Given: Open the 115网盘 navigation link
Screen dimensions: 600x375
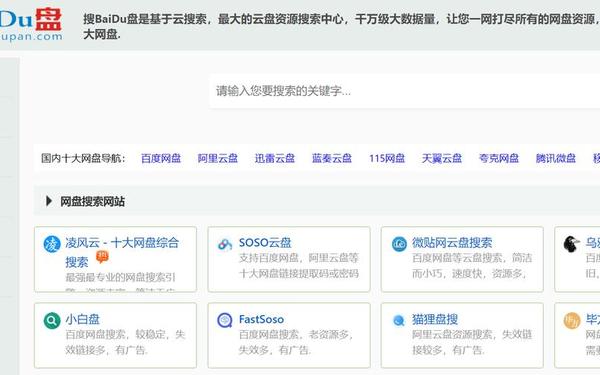Looking at the screenshot, I should [387, 158].
